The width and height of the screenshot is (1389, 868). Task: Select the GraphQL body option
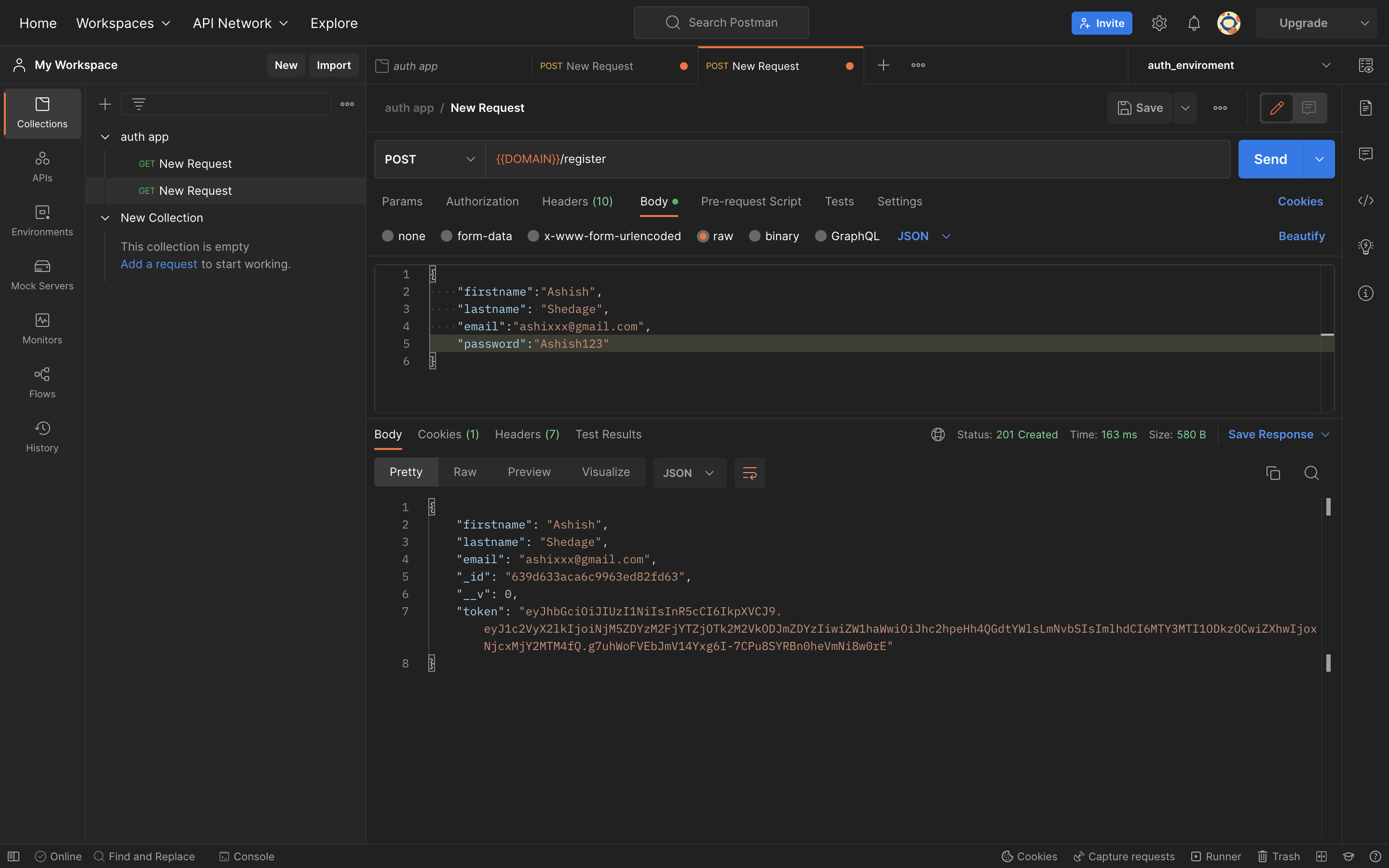pyautogui.click(x=820, y=236)
